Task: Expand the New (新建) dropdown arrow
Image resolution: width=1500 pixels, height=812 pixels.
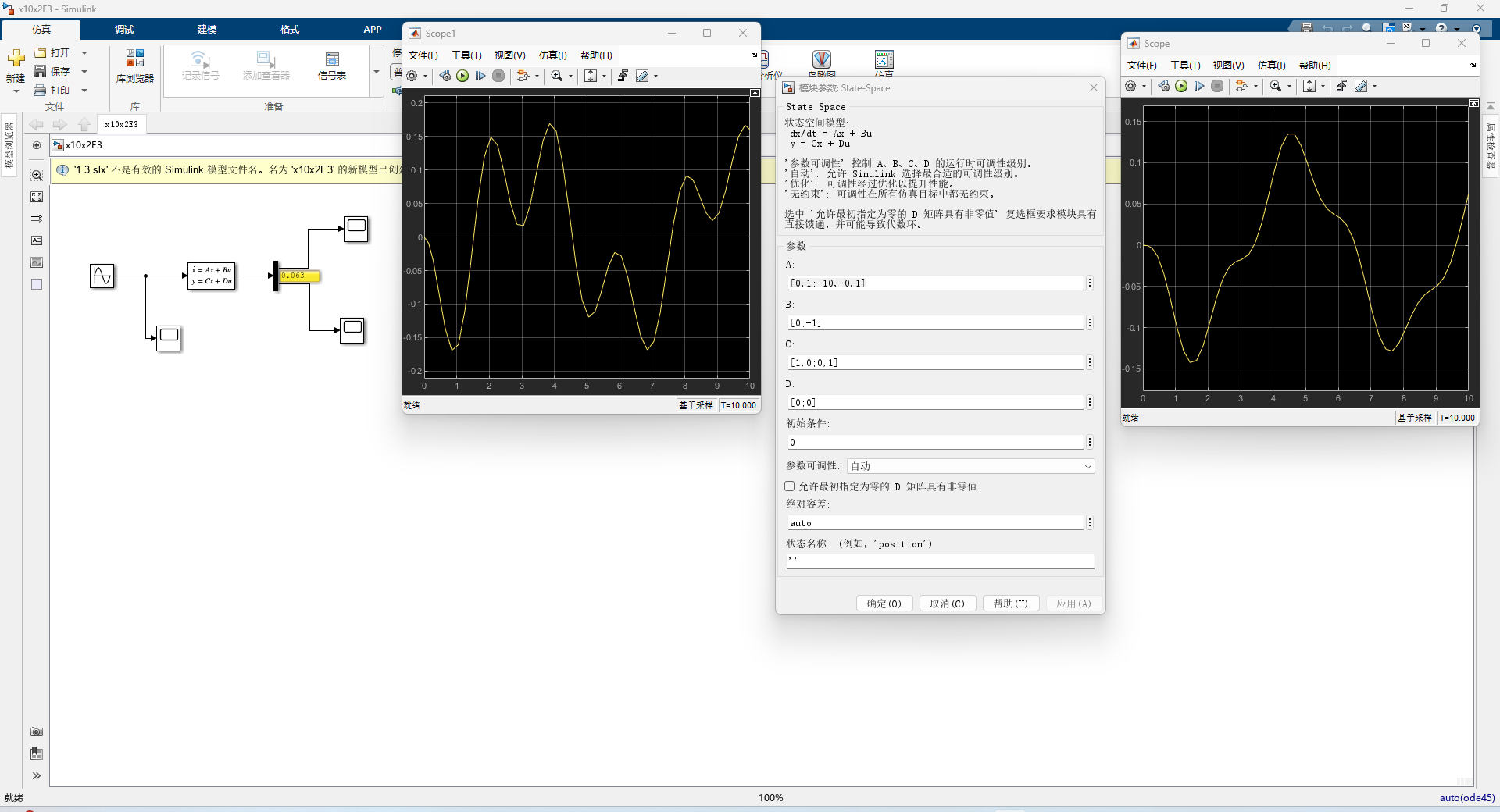Action: 16,91
